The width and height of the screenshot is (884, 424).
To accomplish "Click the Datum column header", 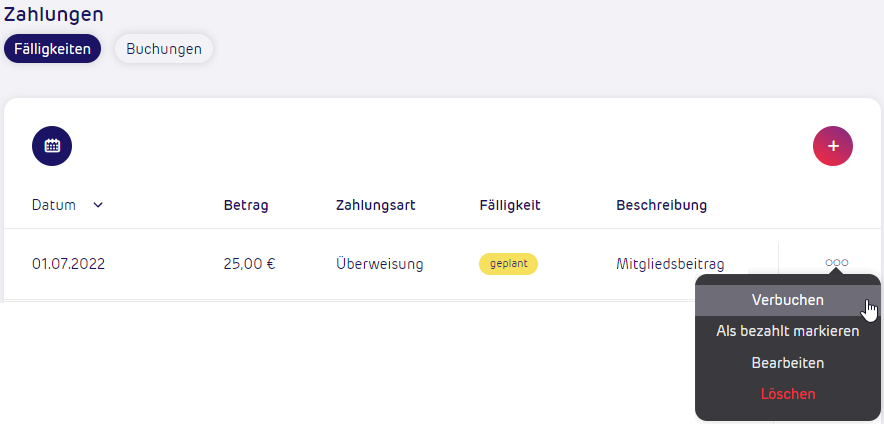I will pos(54,205).
